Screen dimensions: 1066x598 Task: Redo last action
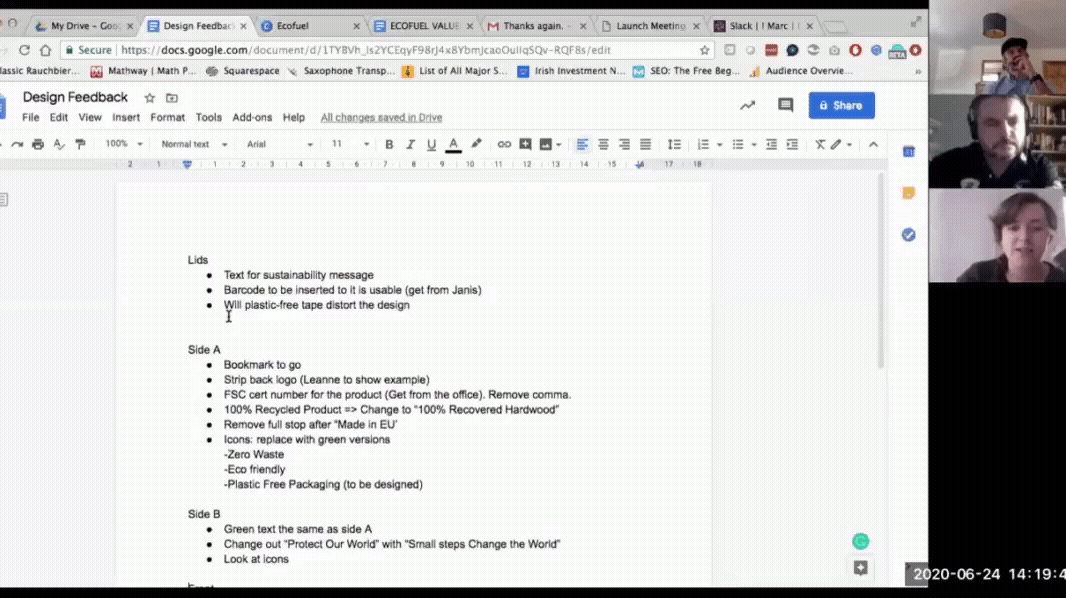click(x=17, y=144)
